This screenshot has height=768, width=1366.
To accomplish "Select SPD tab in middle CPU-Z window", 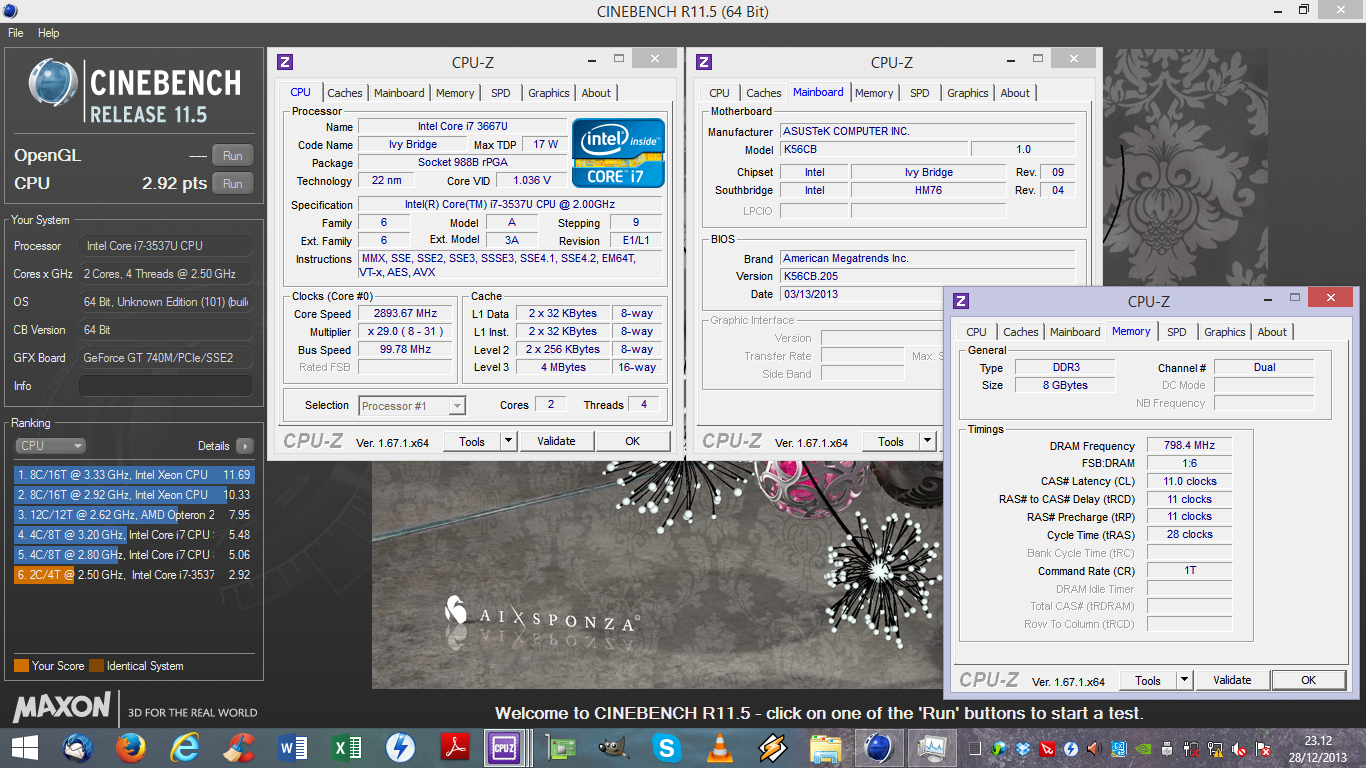I will [919, 93].
